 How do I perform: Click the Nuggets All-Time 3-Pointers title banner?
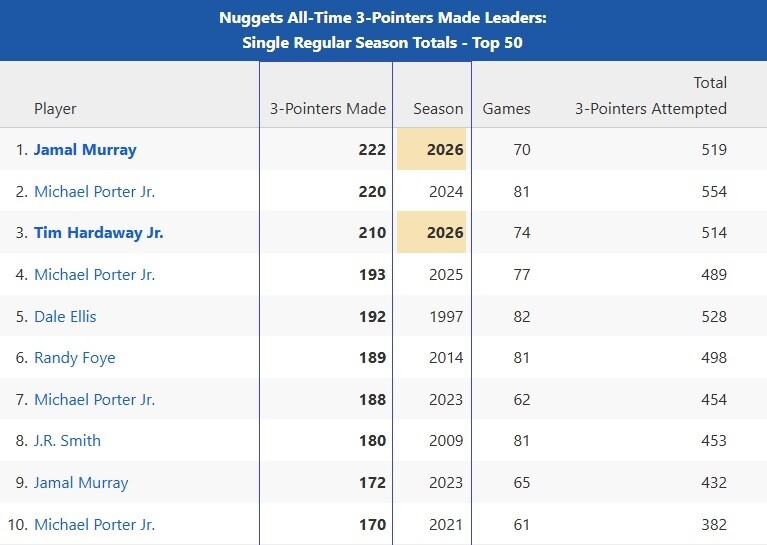(x=384, y=30)
